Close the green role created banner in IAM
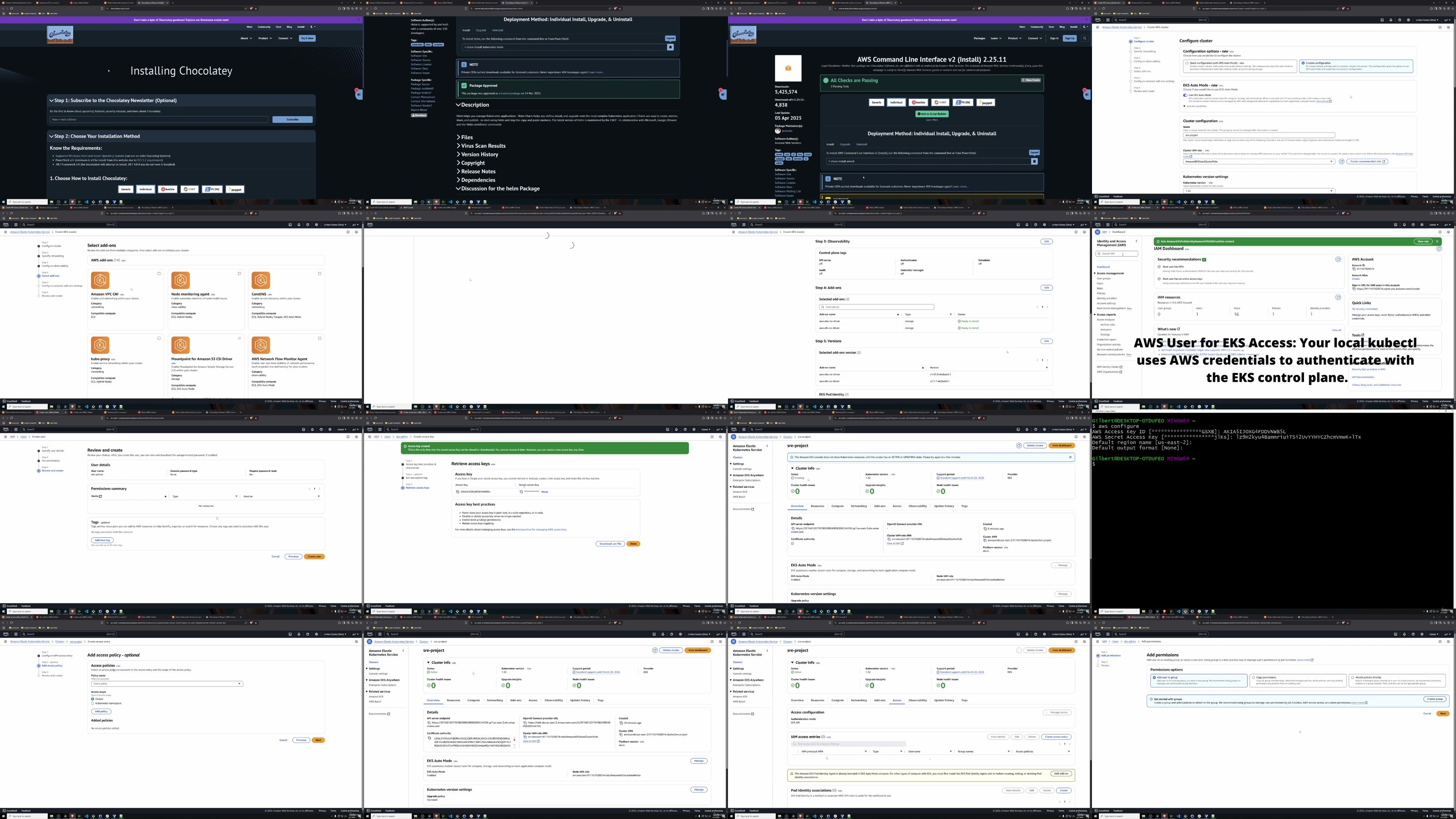 point(1437,241)
